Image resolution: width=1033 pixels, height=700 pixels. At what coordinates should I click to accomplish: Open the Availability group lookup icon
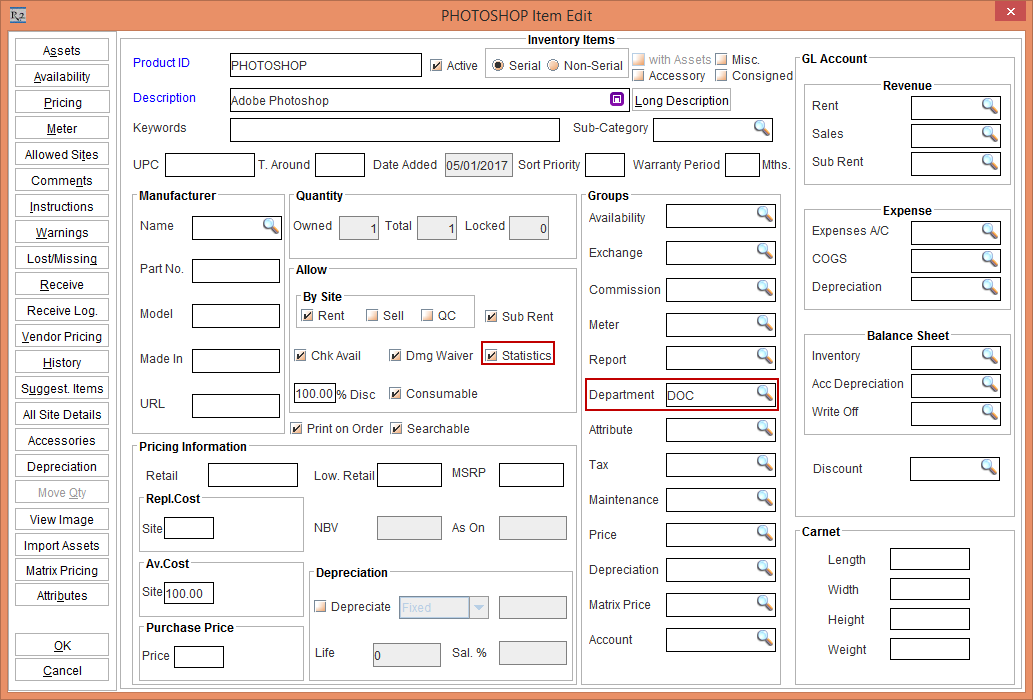click(x=764, y=214)
